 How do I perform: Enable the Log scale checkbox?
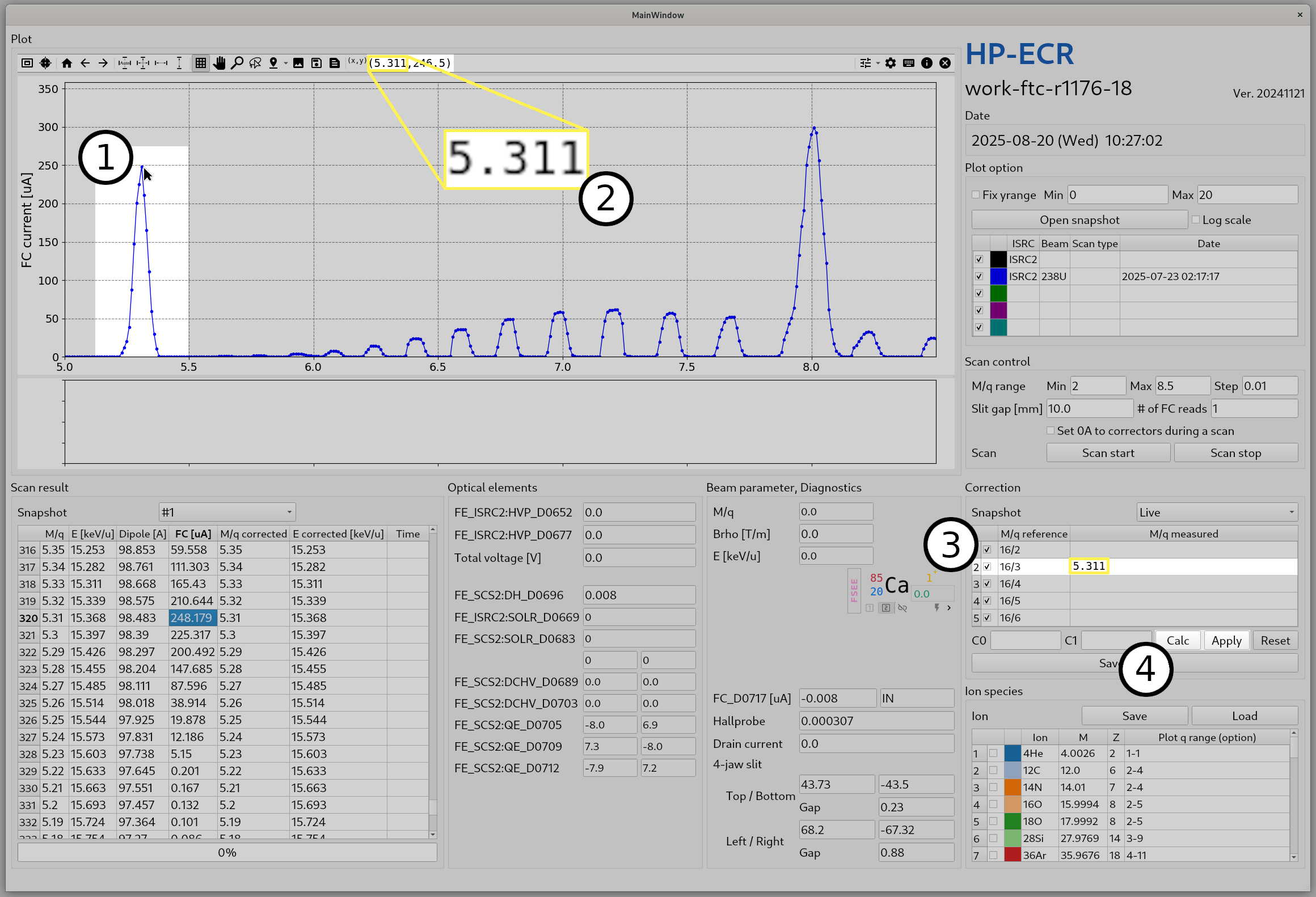tap(1196, 219)
